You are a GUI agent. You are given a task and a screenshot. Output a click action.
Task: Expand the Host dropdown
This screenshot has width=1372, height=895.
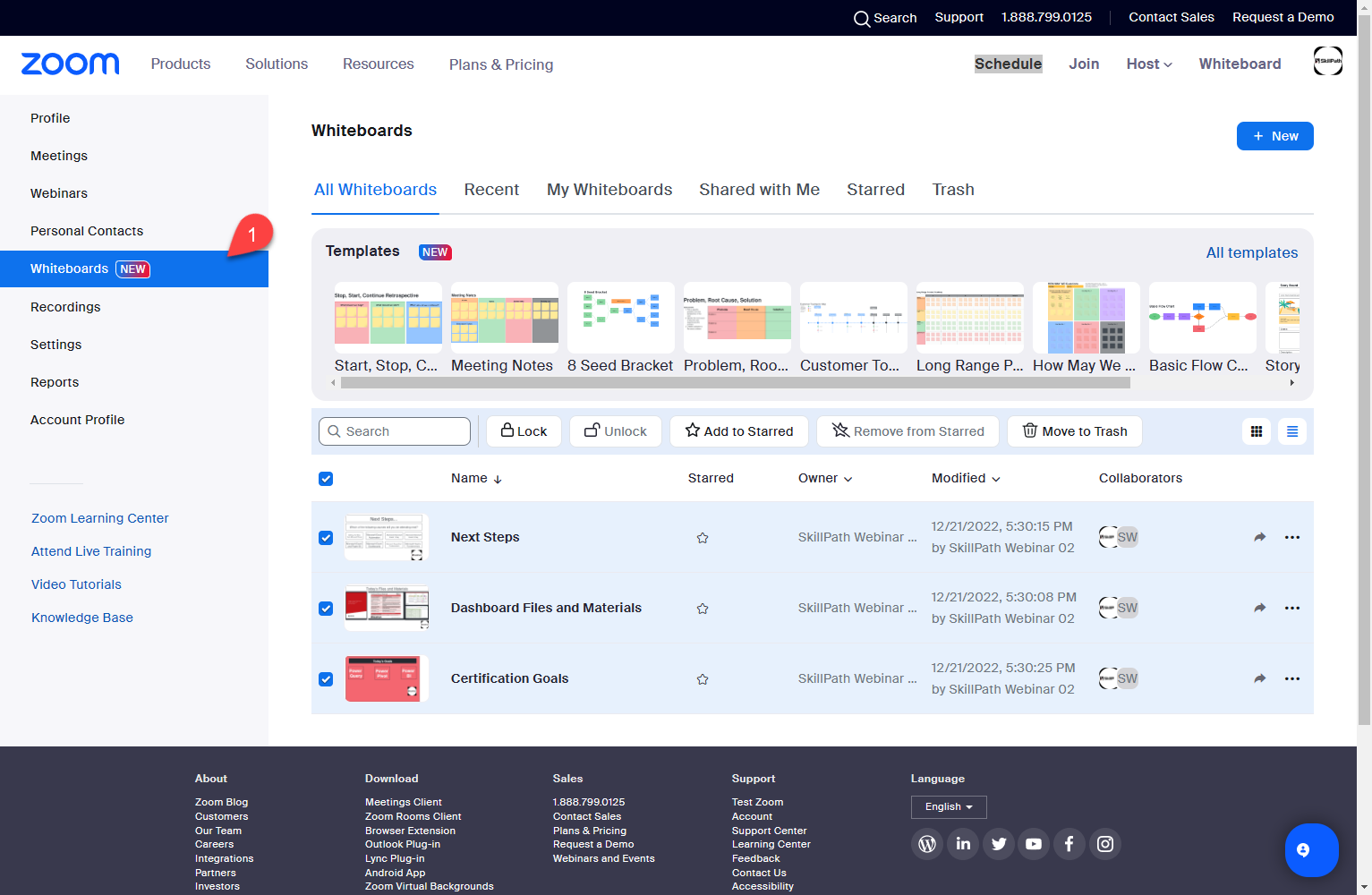click(1149, 64)
